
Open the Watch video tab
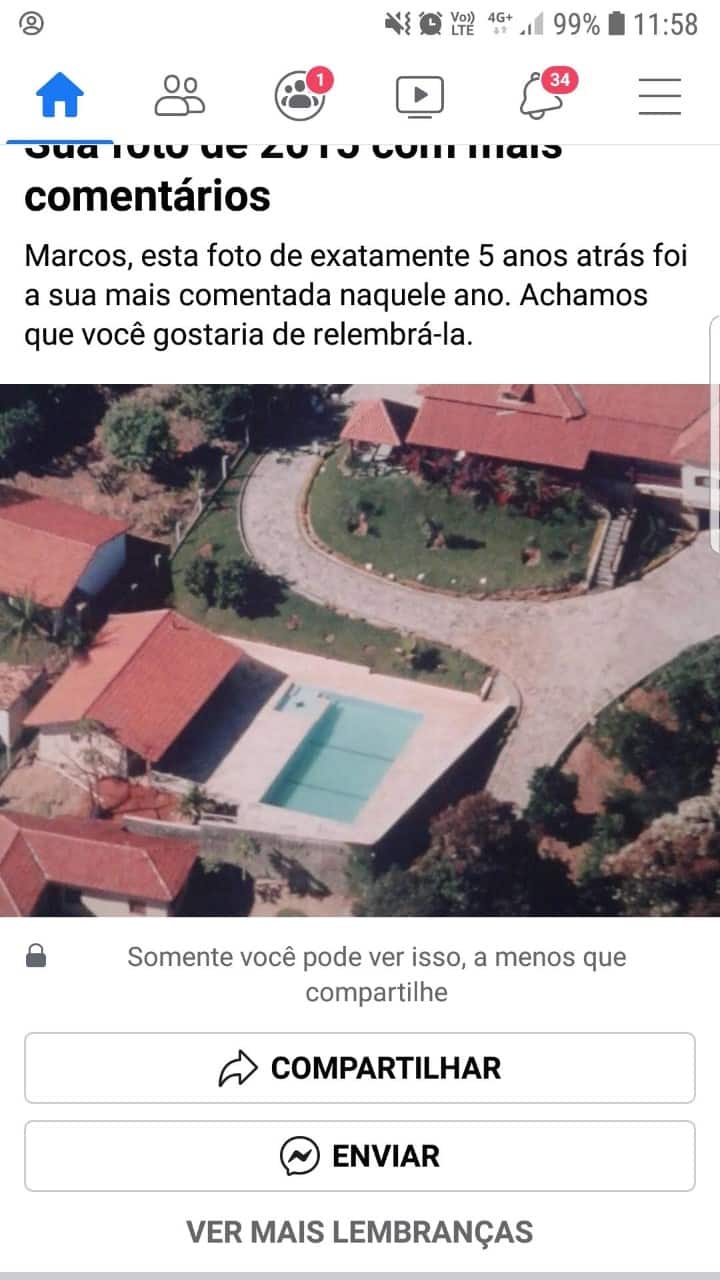tap(420, 96)
